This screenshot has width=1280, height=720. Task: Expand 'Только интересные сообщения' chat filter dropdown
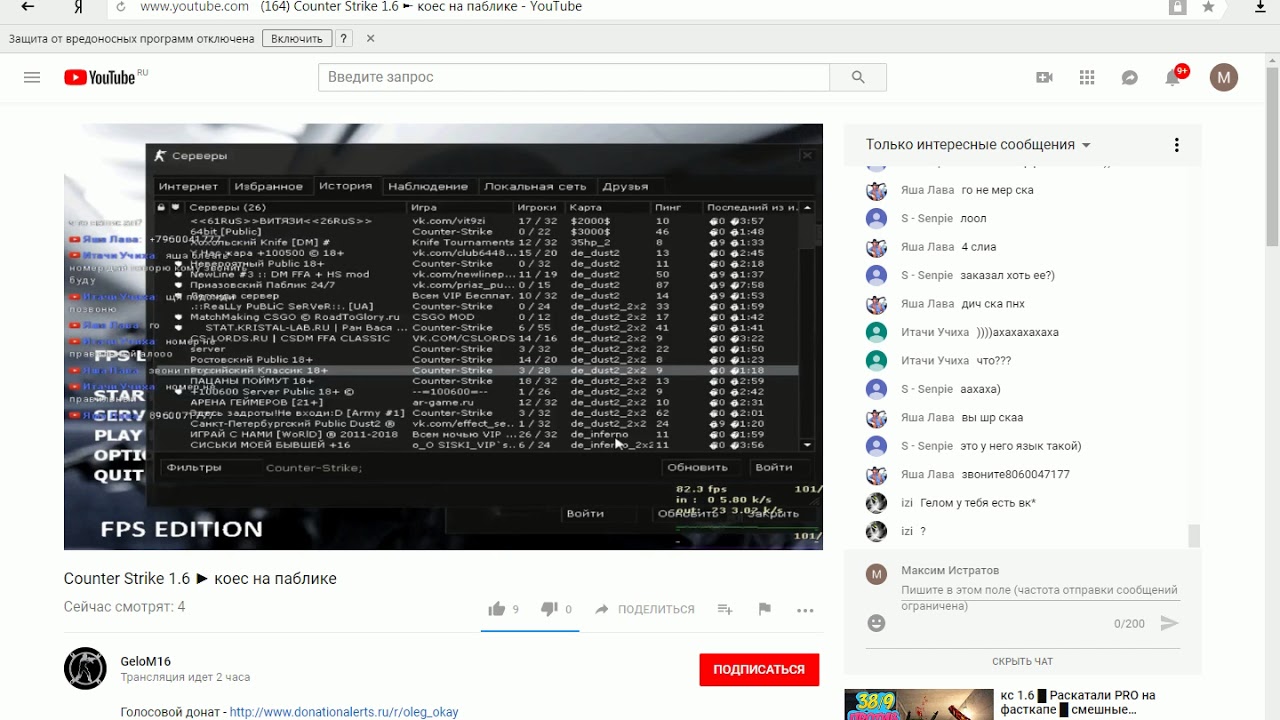coord(978,145)
